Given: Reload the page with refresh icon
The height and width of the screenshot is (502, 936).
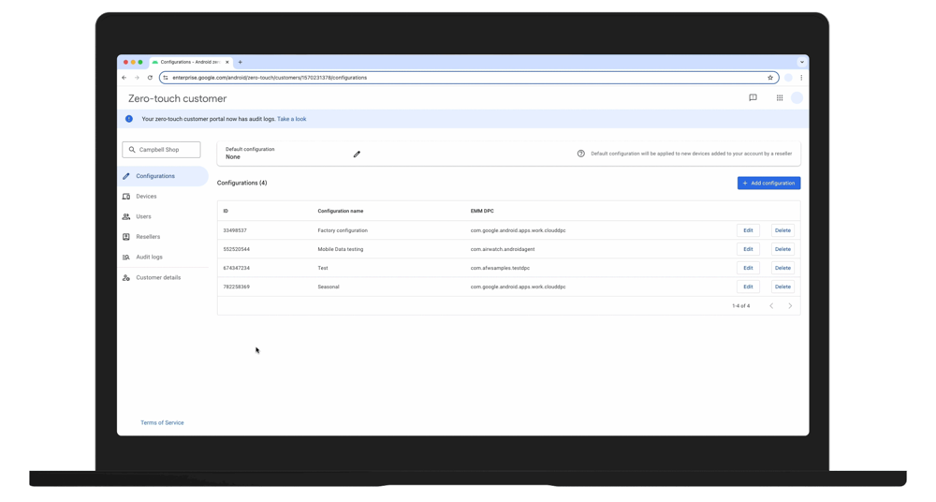Looking at the screenshot, I should pos(150,78).
